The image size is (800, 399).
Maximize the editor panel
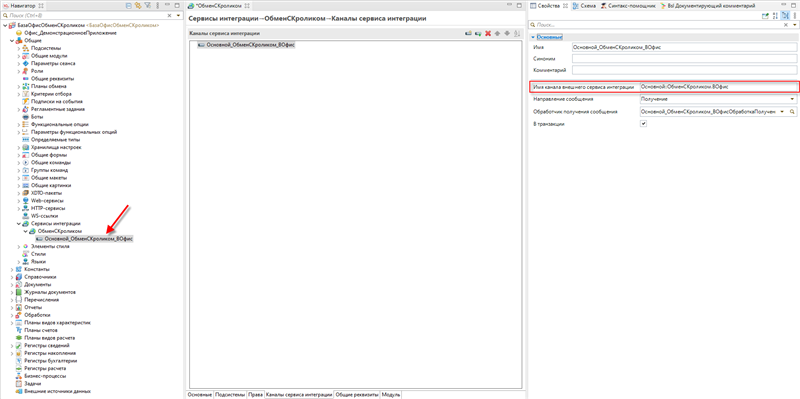point(520,6)
